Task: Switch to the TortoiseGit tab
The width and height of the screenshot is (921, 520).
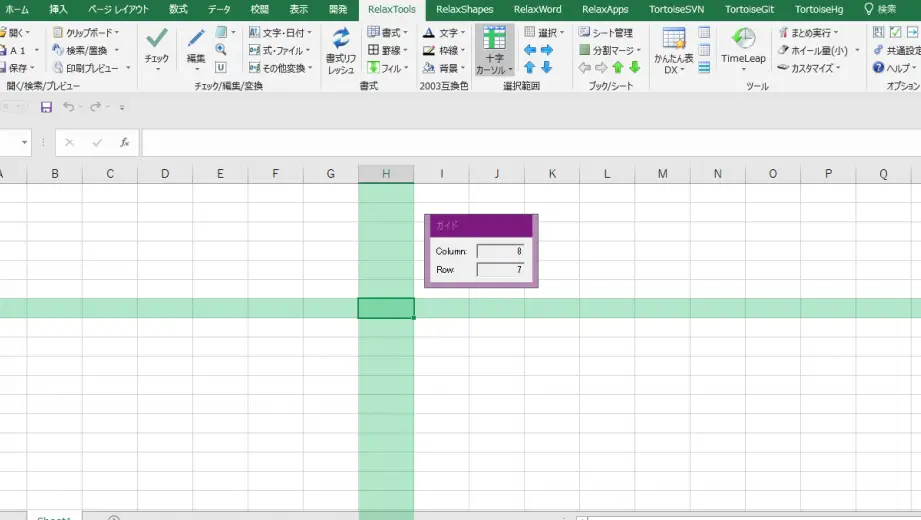Action: [749, 9]
